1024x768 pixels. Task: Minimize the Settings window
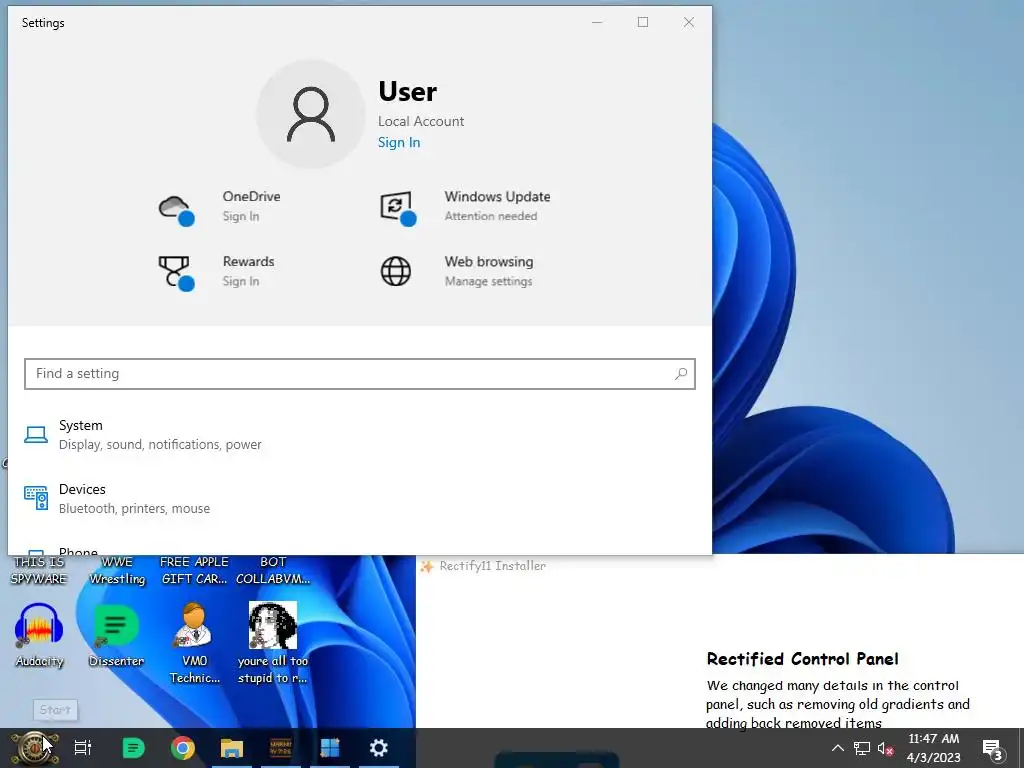[597, 22]
